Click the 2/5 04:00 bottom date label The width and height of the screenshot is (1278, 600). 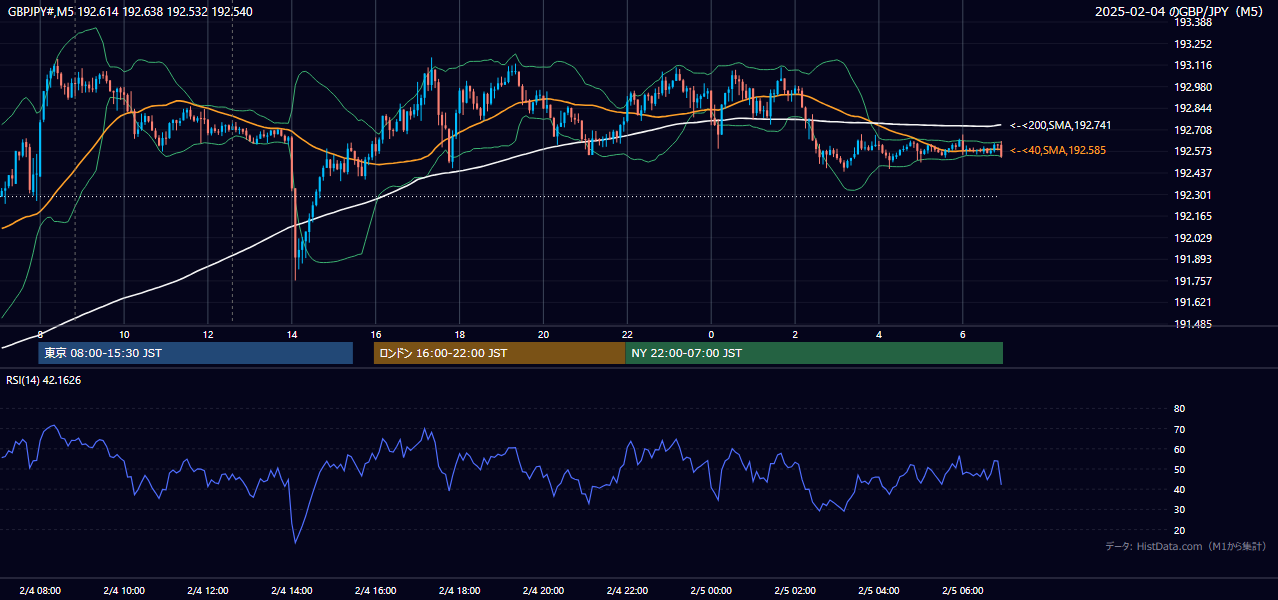click(x=880, y=590)
